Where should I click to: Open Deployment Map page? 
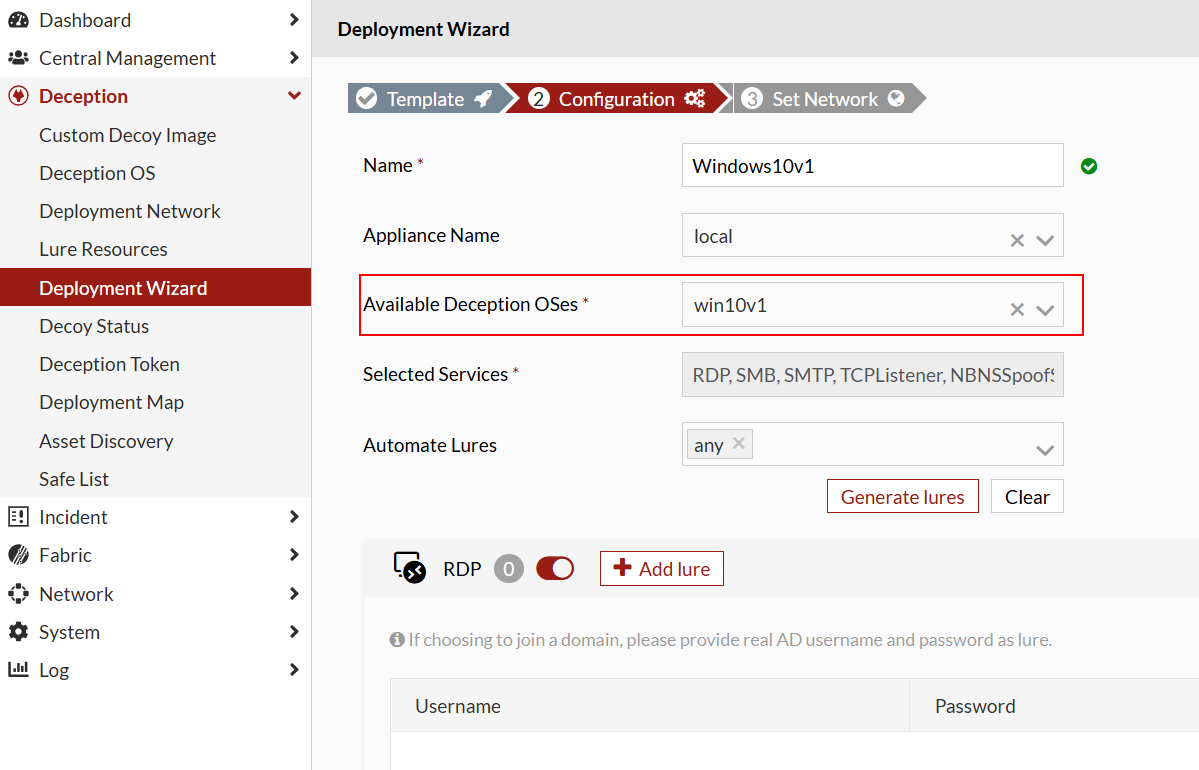(x=112, y=402)
